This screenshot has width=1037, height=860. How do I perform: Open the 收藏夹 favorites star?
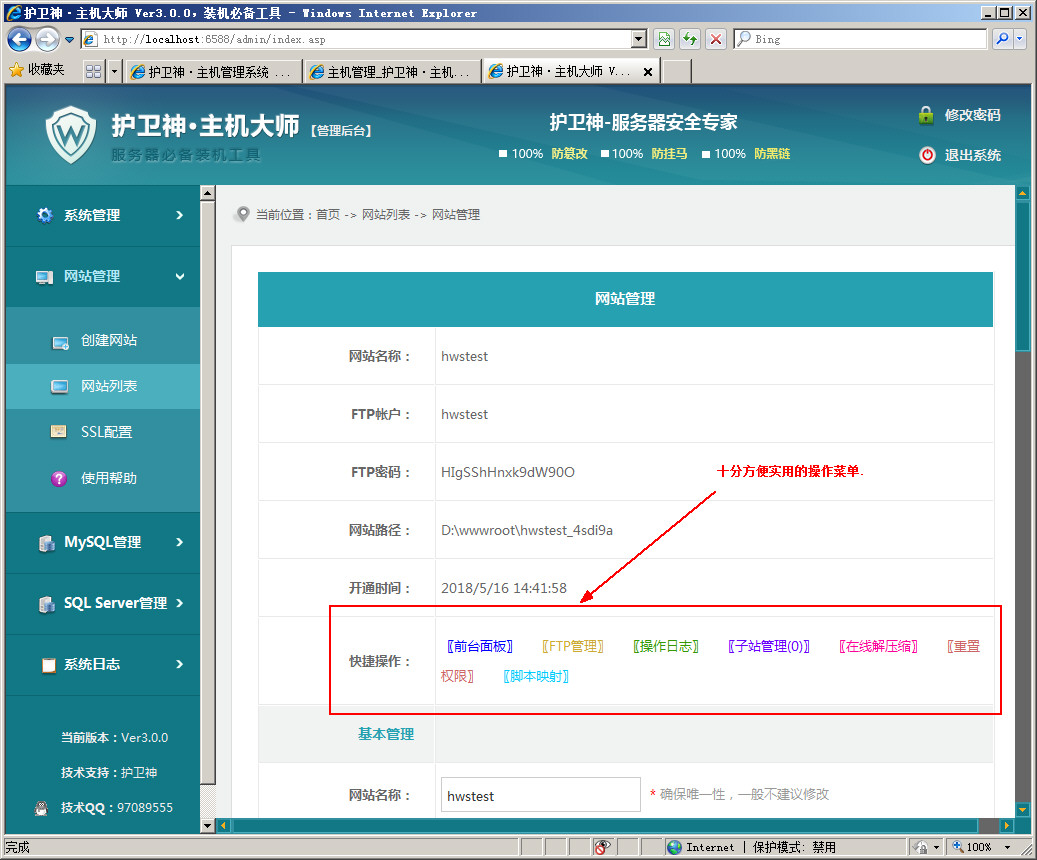tap(16, 70)
